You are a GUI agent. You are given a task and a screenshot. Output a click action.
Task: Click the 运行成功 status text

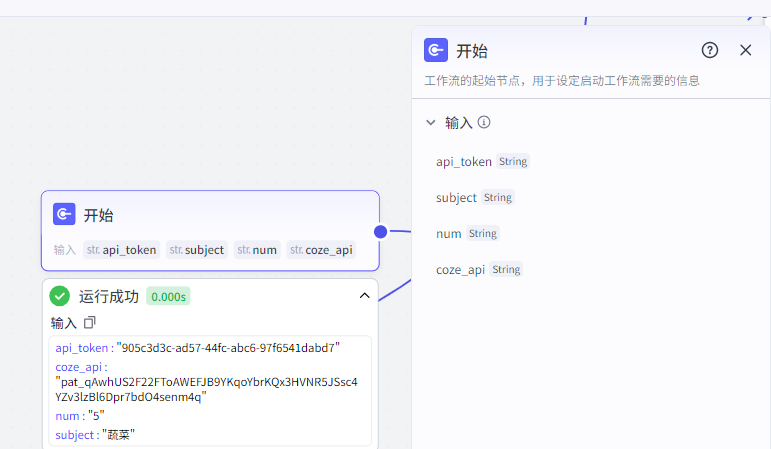tap(109, 297)
